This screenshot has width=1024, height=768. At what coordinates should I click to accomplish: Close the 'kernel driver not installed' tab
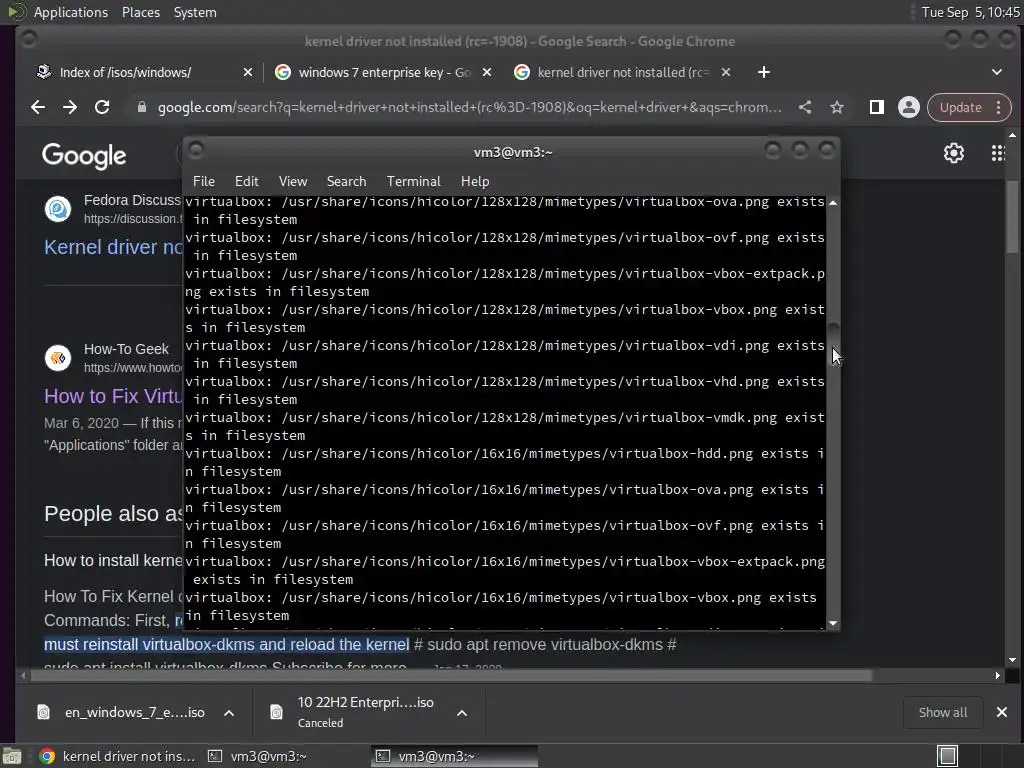(726, 72)
